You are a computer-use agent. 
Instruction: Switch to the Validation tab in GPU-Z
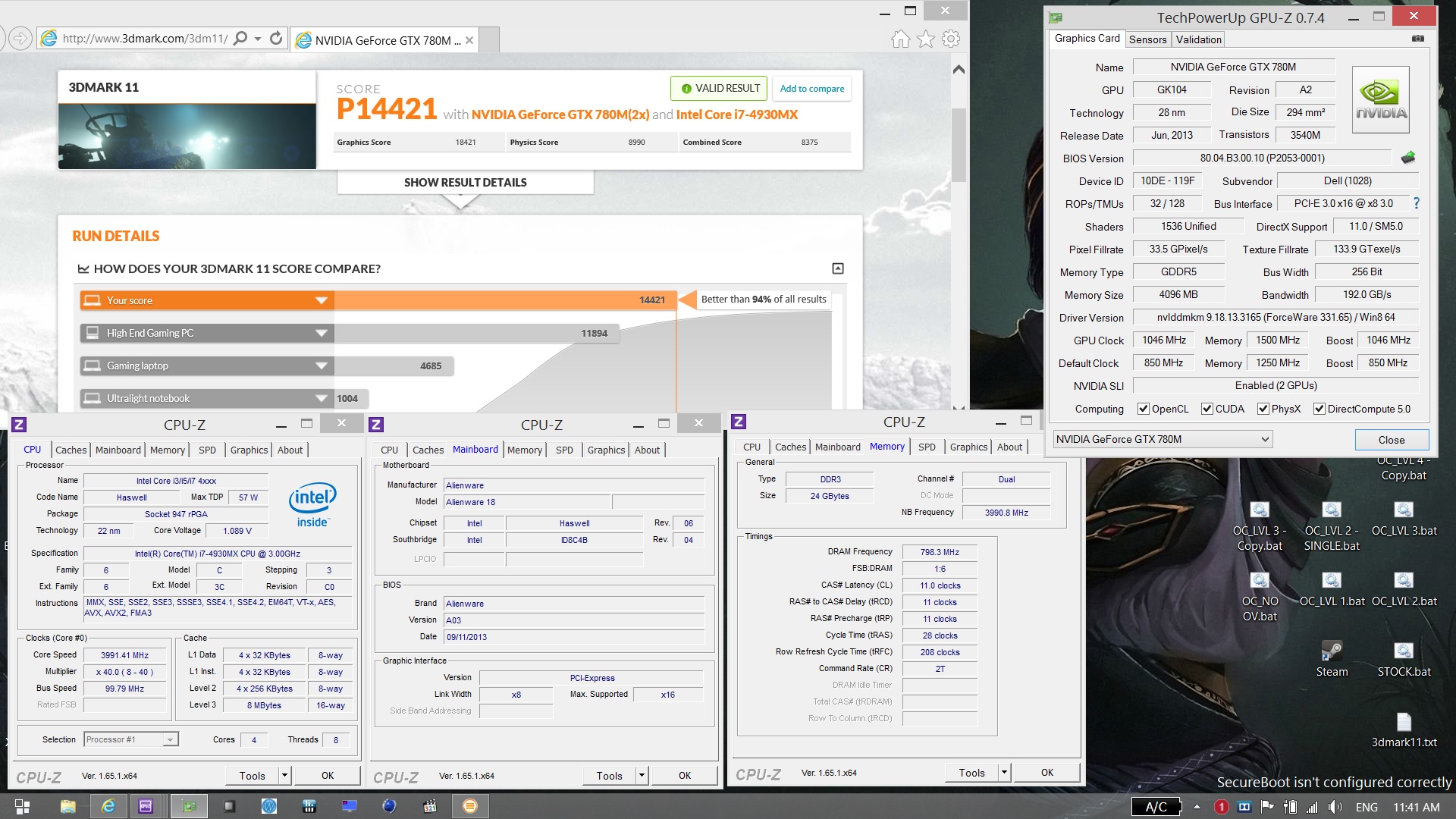[1198, 39]
